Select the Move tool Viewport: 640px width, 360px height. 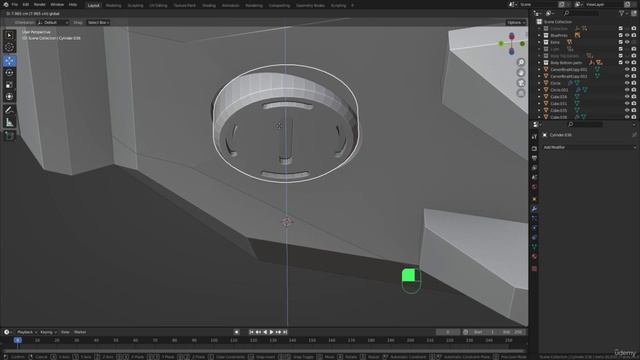pyautogui.click(x=9, y=61)
